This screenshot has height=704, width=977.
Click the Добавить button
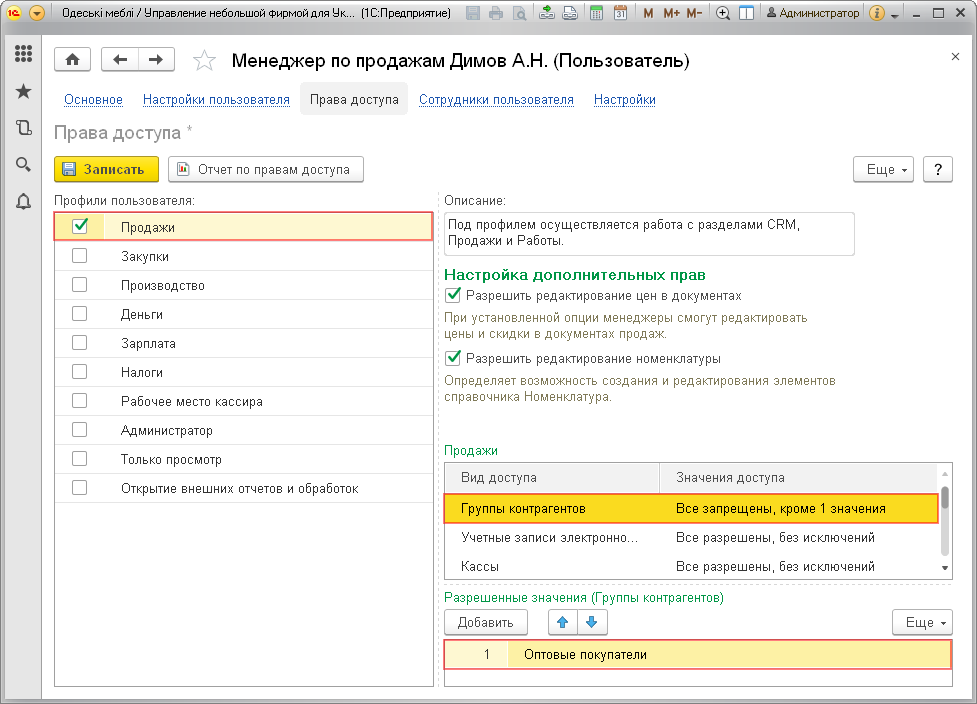click(x=486, y=623)
